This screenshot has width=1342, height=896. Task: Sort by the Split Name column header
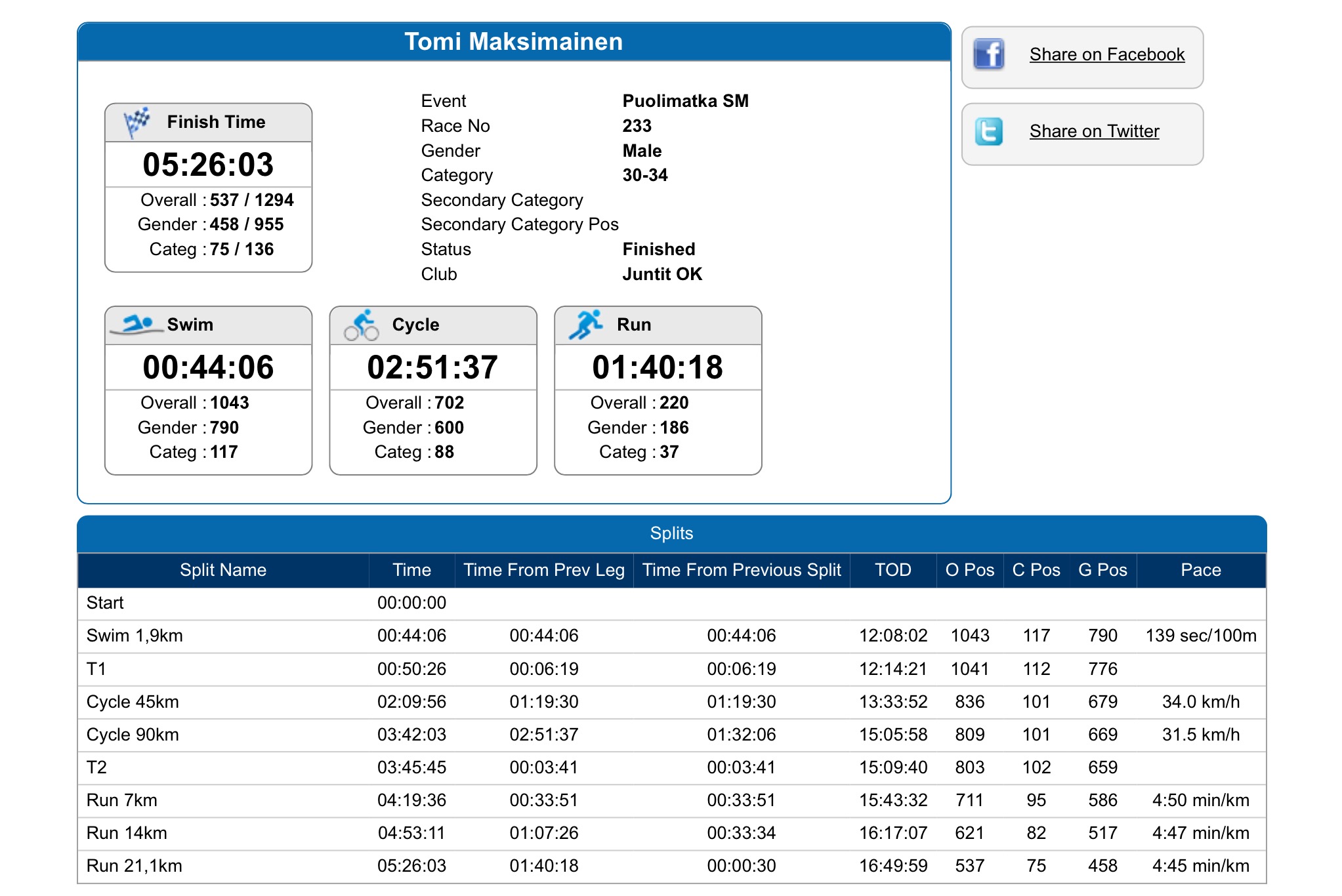click(224, 570)
